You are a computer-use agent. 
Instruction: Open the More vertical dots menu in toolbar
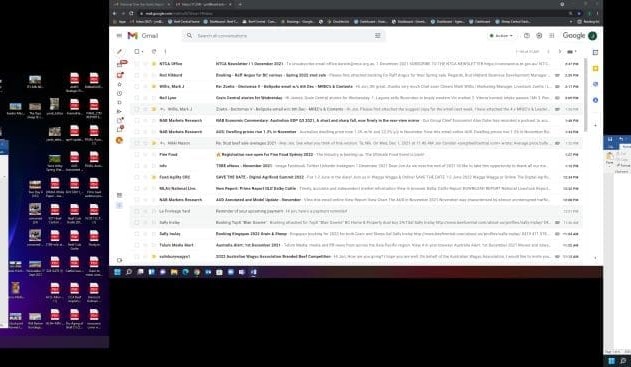coord(165,52)
